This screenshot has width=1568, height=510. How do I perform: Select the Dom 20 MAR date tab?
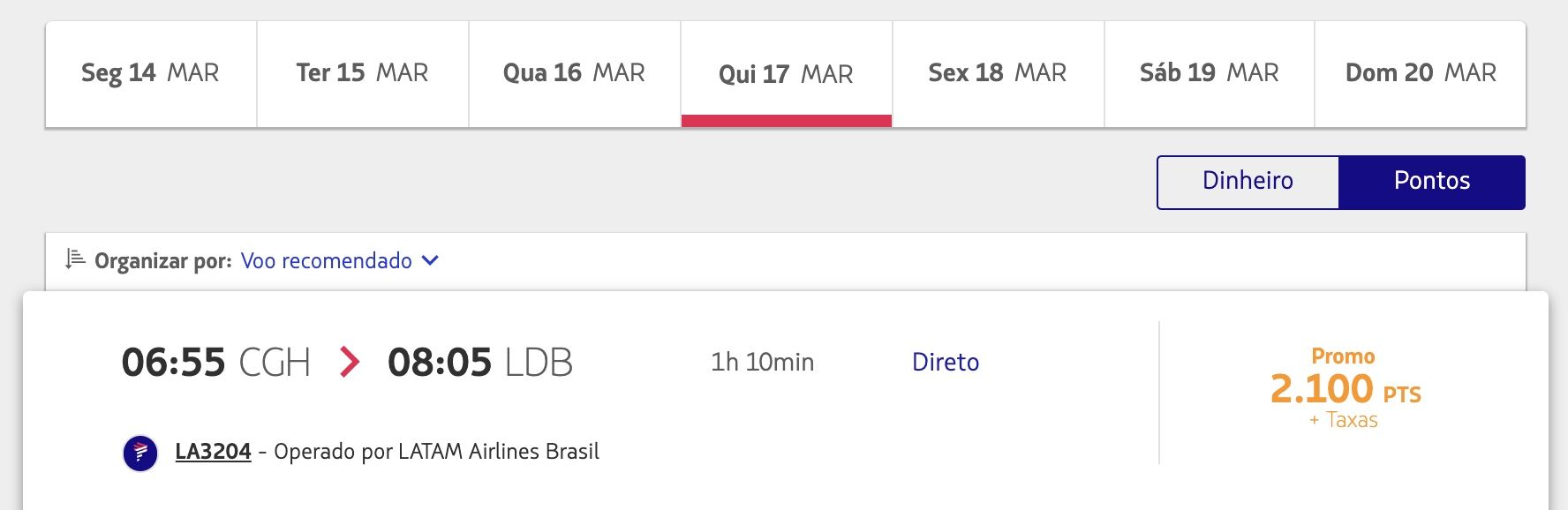(x=1421, y=74)
